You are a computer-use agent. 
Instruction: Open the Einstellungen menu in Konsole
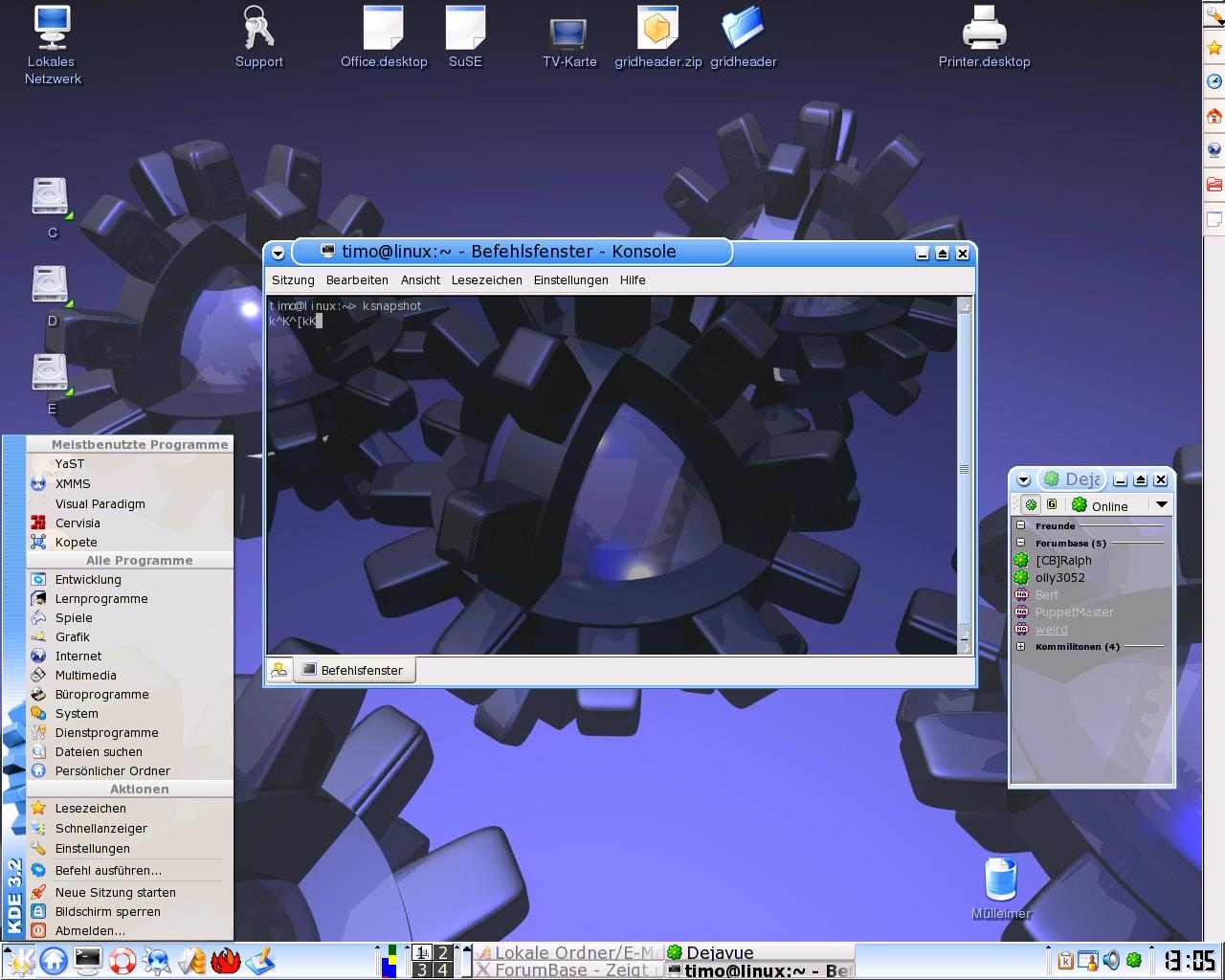pyautogui.click(x=571, y=280)
